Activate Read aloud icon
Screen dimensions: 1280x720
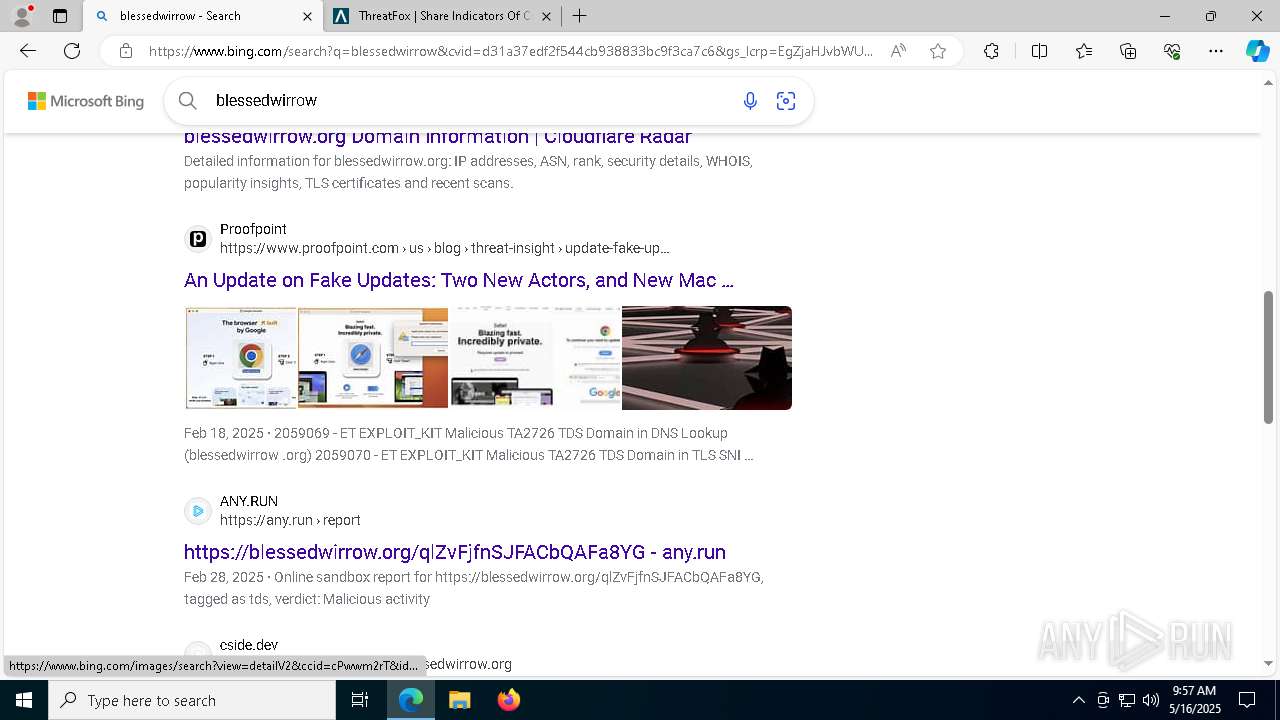pyautogui.click(x=898, y=51)
